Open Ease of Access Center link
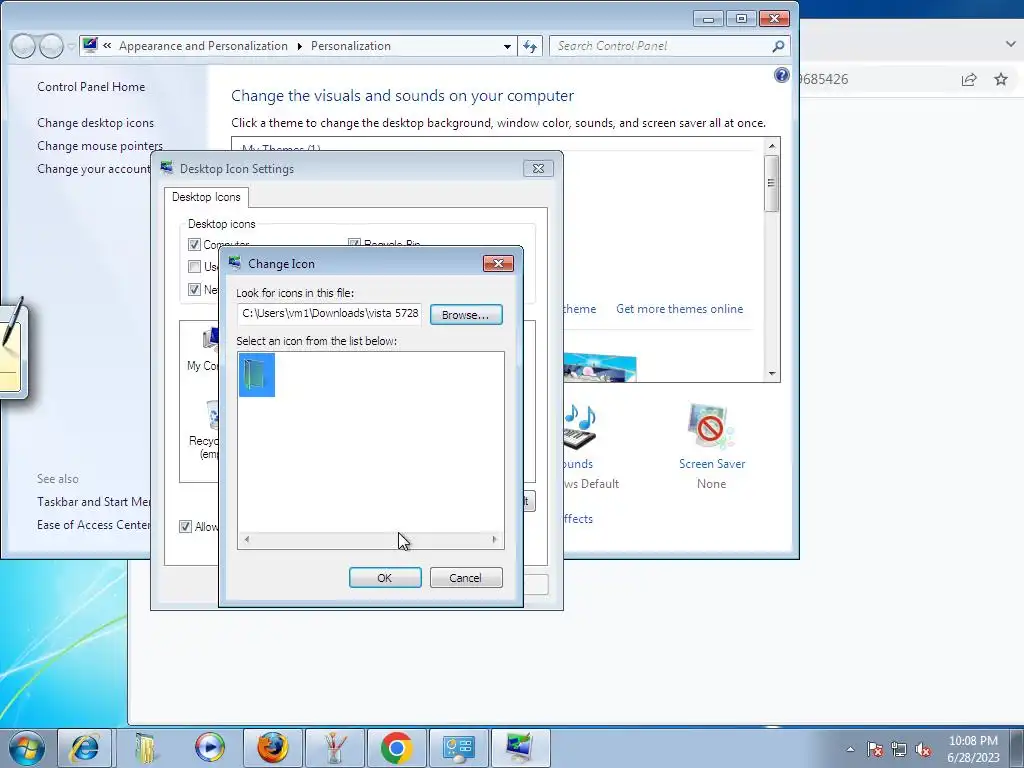 pyautogui.click(x=93, y=524)
